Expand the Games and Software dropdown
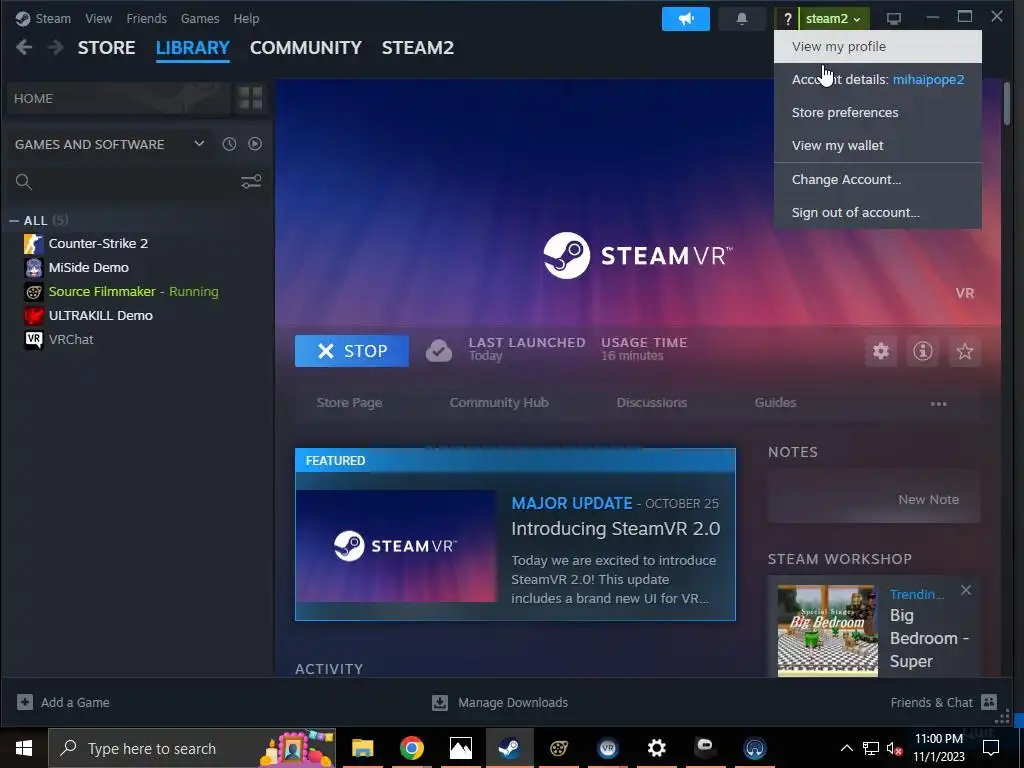The height and width of the screenshot is (768, 1024). pos(199,144)
